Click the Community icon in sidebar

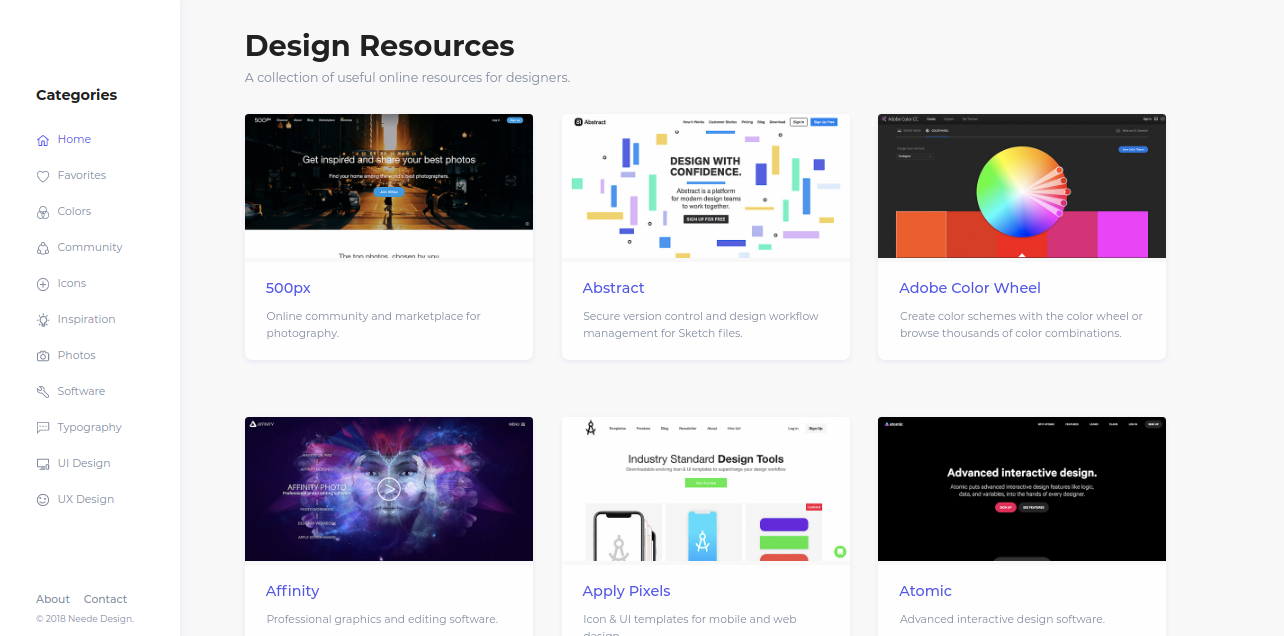pos(43,248)
